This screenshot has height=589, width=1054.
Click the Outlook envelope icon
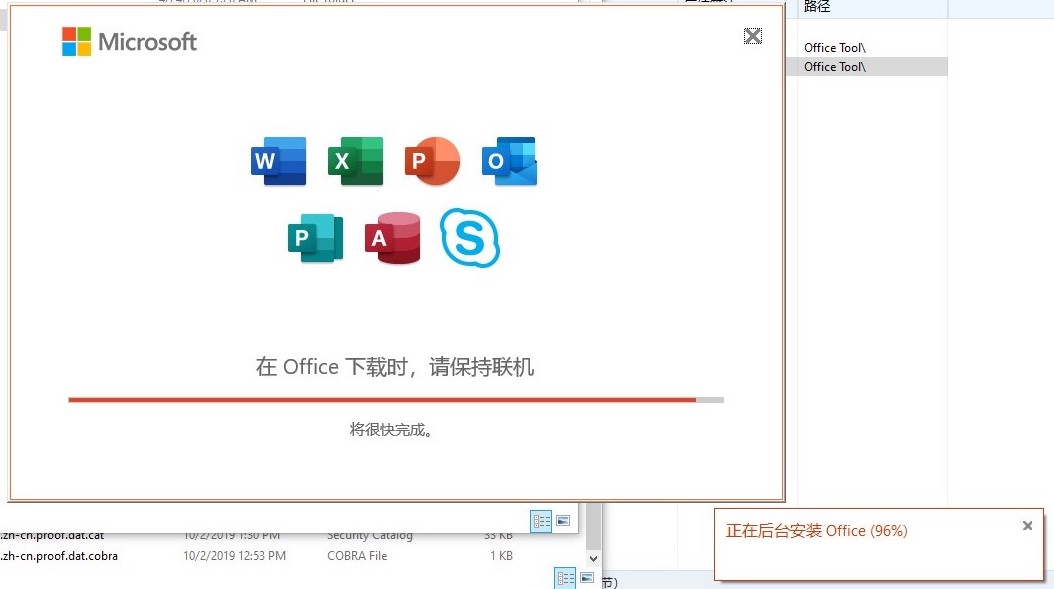tap(509, 161)
